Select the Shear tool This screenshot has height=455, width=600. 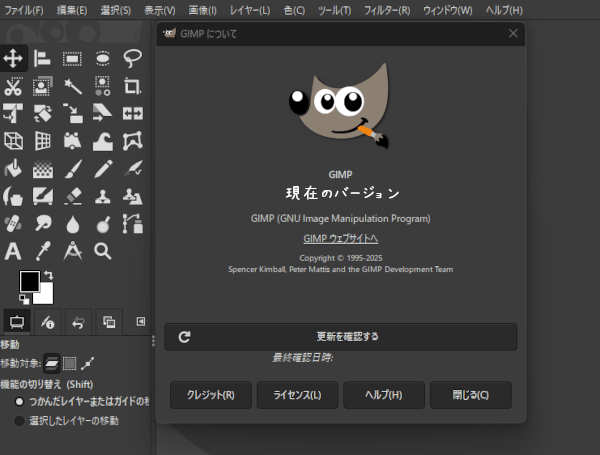tap(103, 113)
